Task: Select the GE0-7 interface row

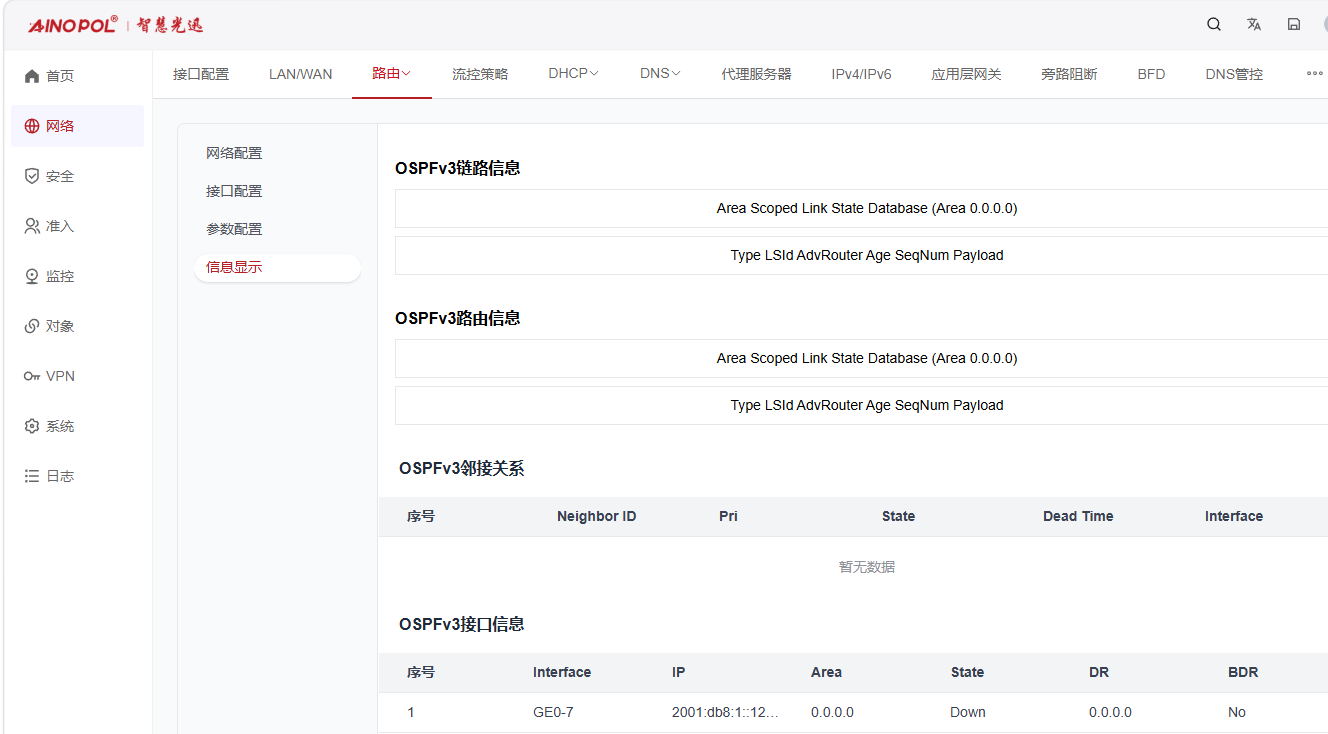Action: click(853, 712)
